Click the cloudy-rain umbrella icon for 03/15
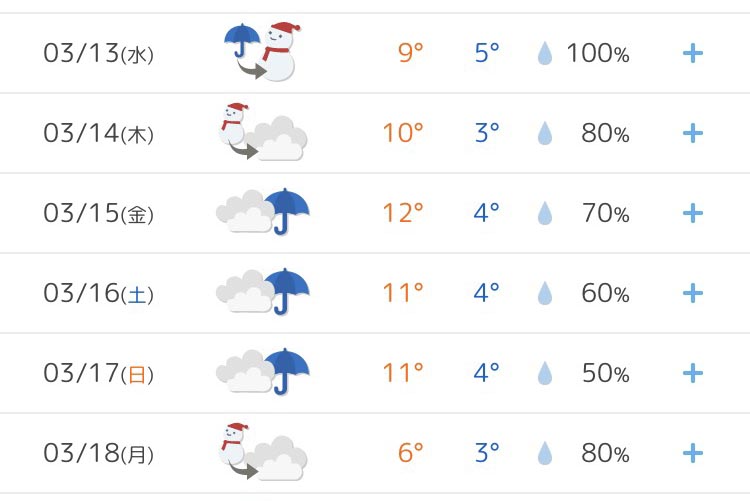This screenshot has width=750, height=501. coord(263,212)
